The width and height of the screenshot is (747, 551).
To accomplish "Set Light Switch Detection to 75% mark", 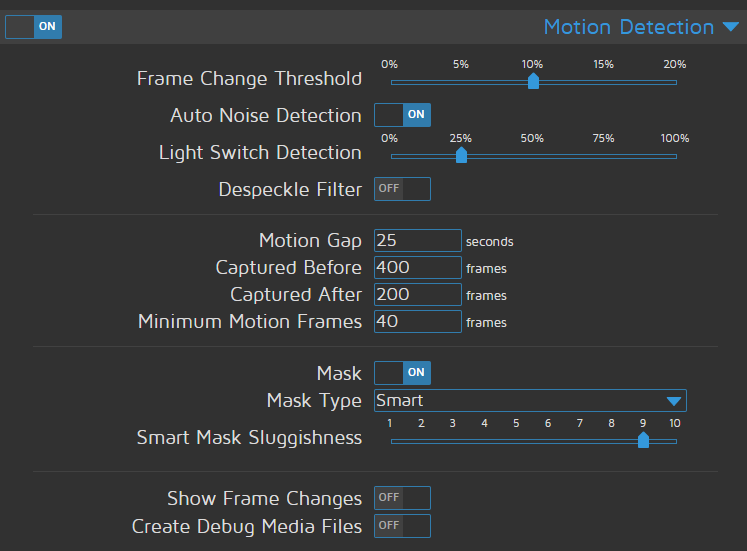I will 603,156.
